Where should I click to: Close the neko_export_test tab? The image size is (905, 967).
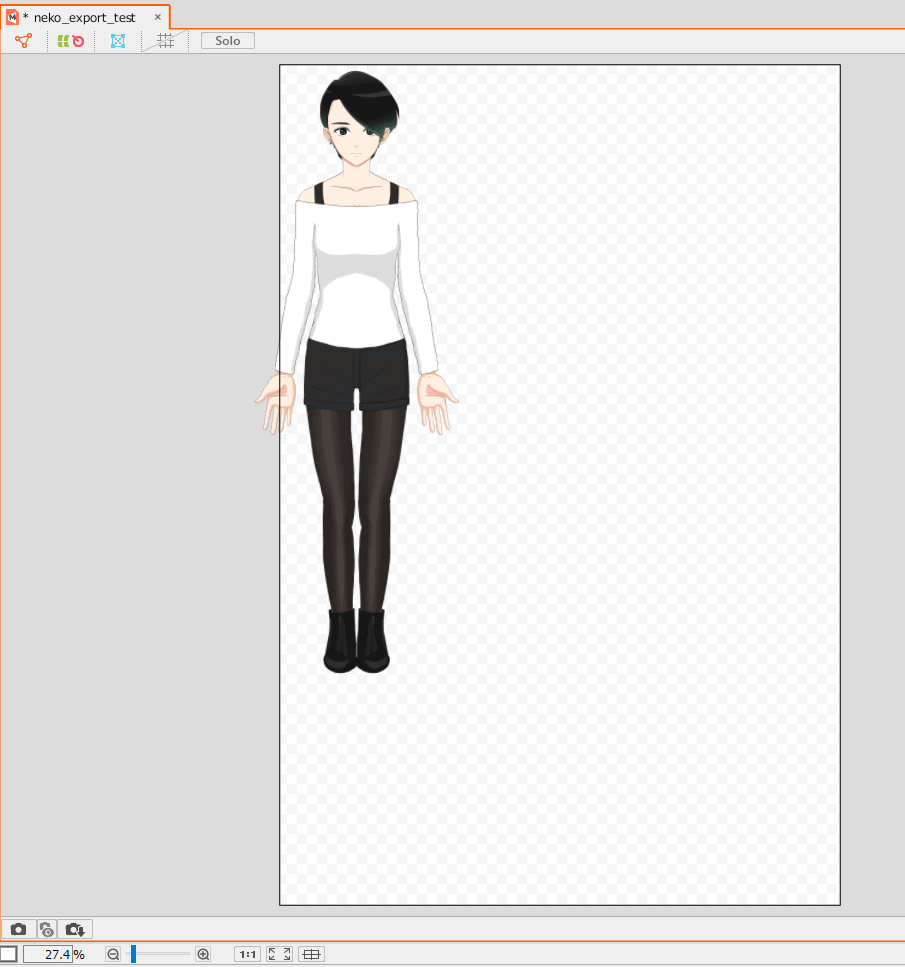pyautogui.click(x=157, y=17)
